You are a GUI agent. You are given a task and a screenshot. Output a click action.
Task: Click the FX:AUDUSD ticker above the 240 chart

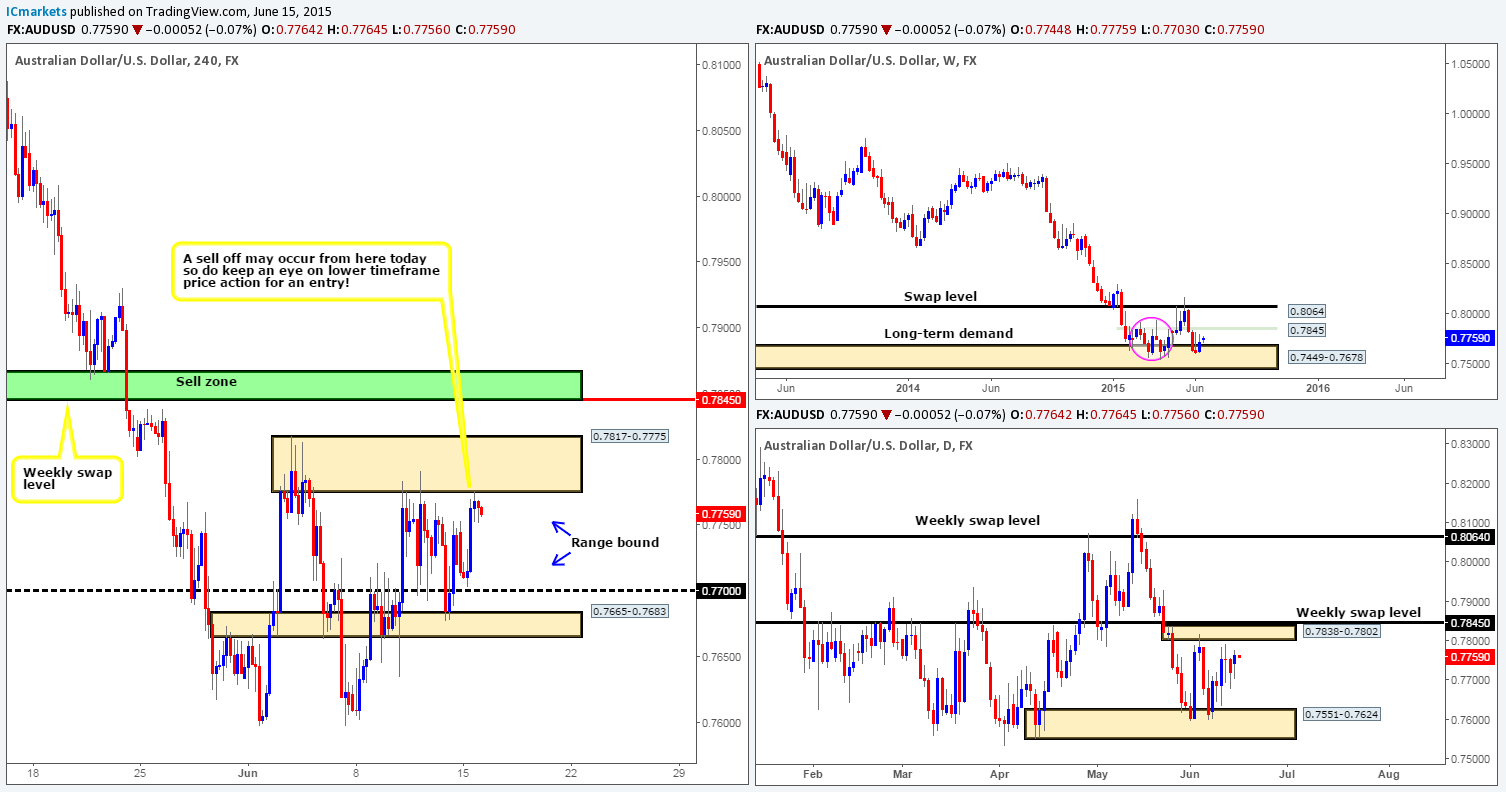[x=41, y=29]
